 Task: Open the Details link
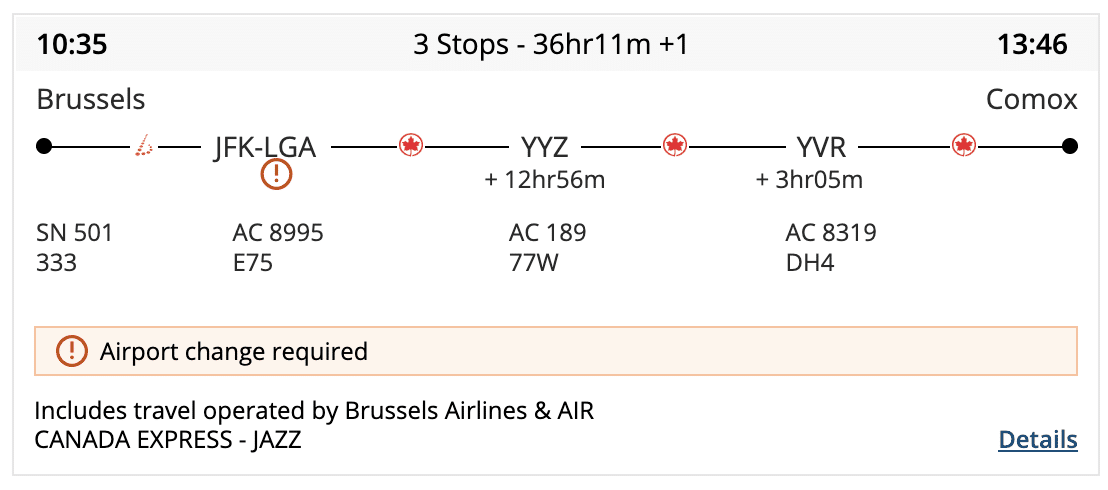[1038, 440]
